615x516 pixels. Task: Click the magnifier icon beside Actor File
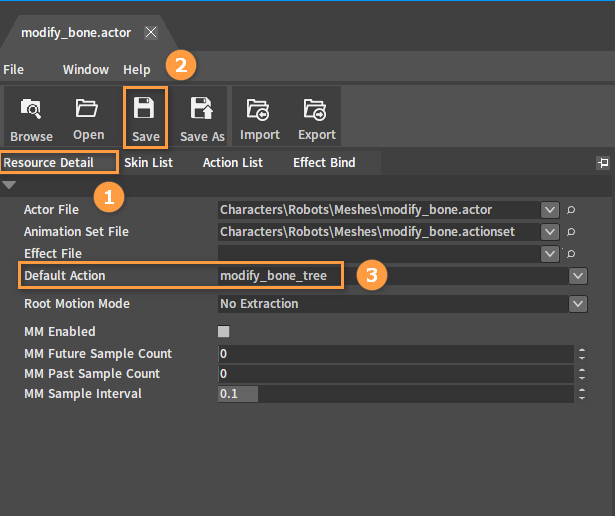coord(571,210)
